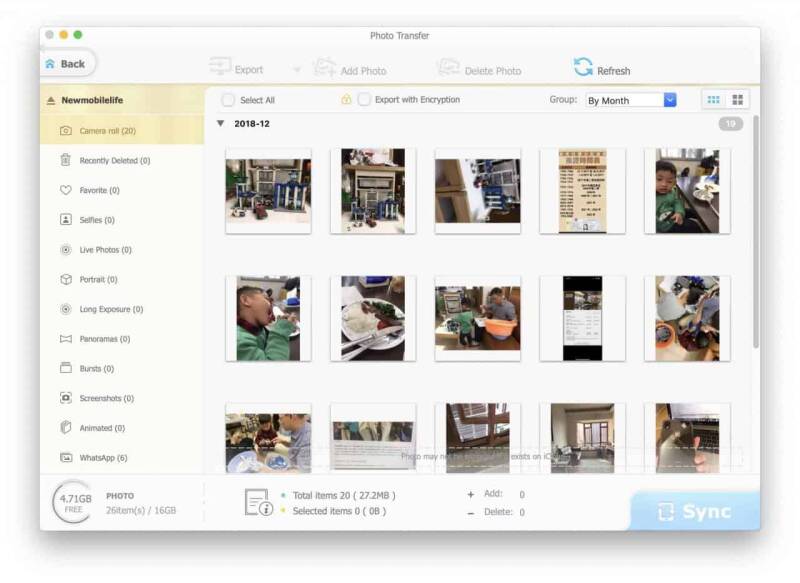The image size is (800, 583).
Task: Tick the Select All checkbox
Action: [x=228, y=100]
